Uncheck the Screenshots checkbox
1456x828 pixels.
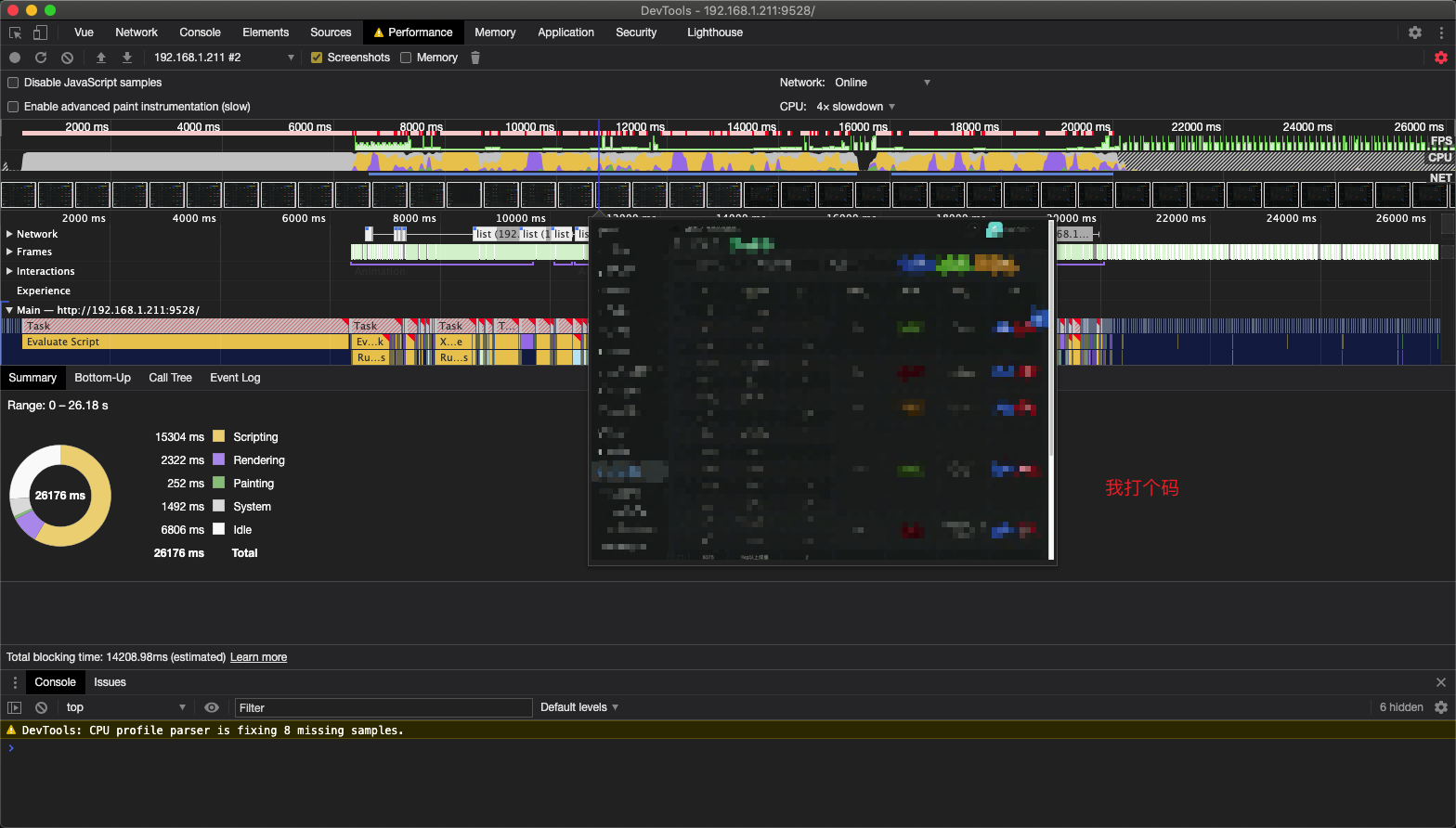tap(317, 58)
